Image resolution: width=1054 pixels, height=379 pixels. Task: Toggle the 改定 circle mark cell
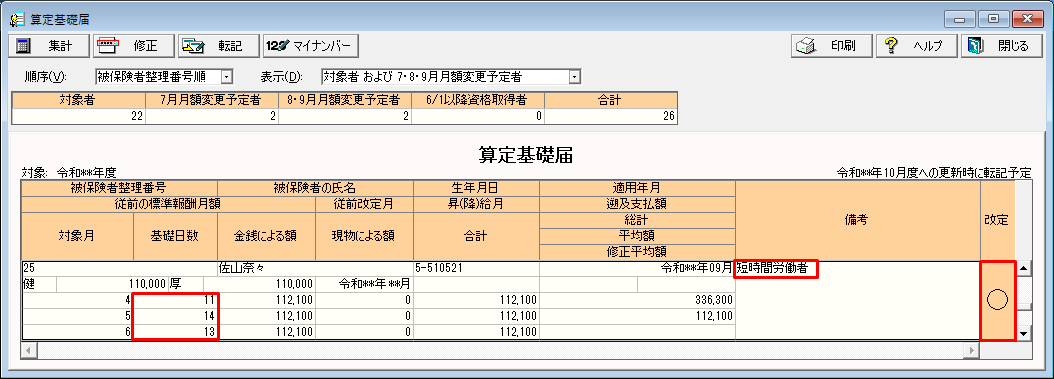pyautogui.click(x=997, y=300)
